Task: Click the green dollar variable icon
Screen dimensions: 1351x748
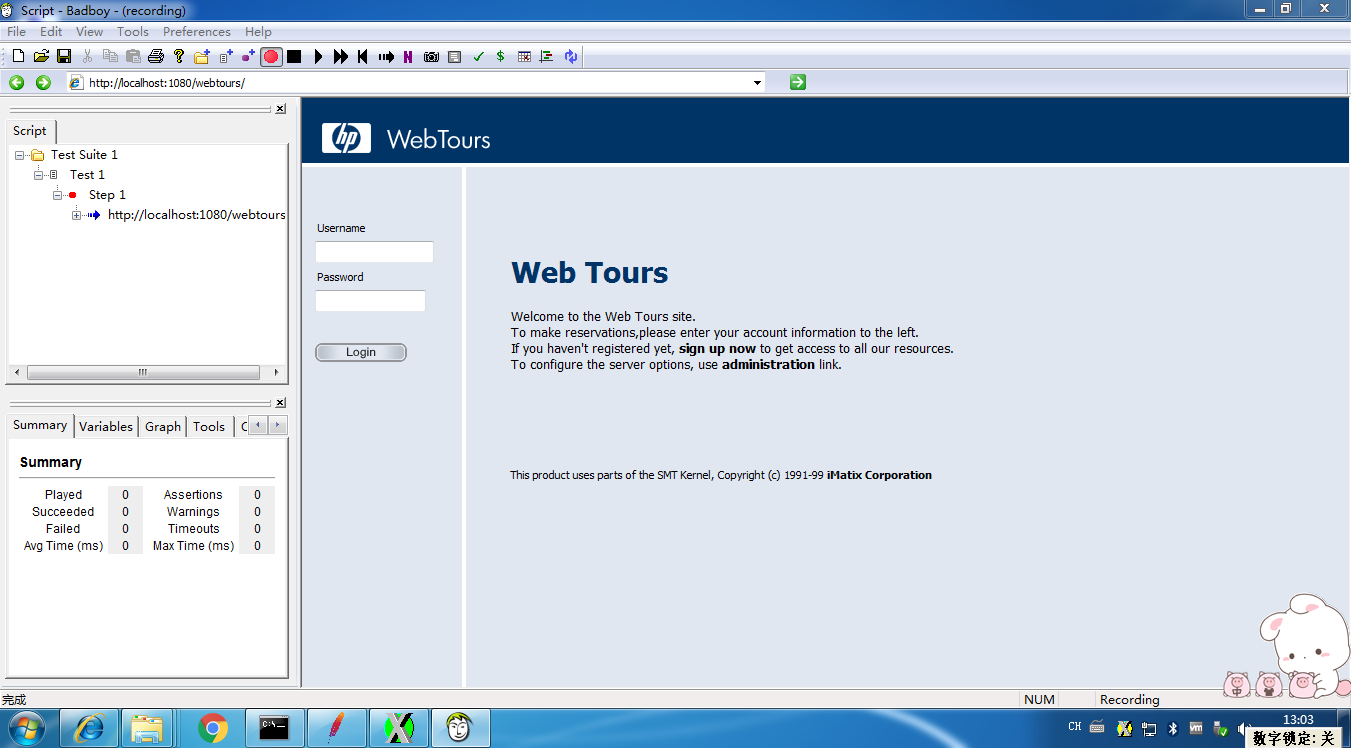Action: click(500, 57)
